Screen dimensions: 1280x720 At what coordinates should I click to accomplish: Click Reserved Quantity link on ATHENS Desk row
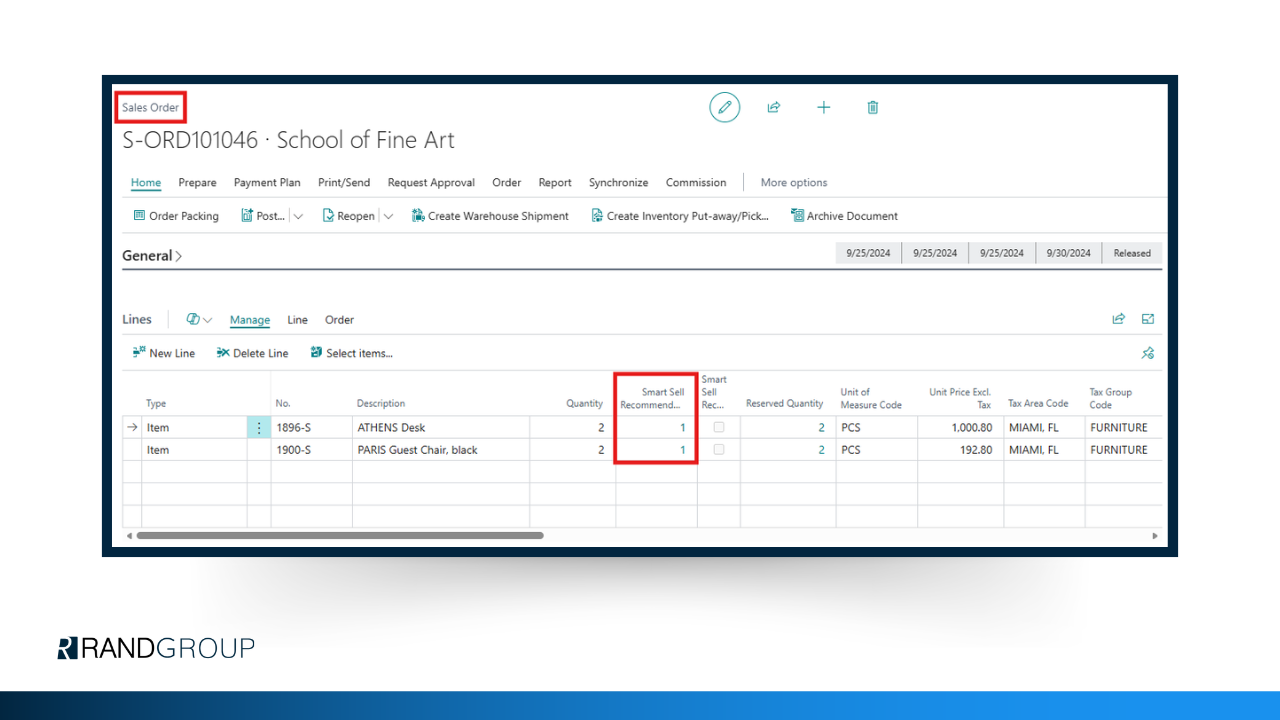(821, 428)
